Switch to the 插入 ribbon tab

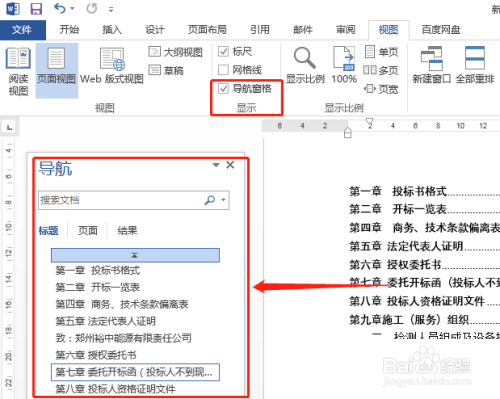[x=112, y=30]
